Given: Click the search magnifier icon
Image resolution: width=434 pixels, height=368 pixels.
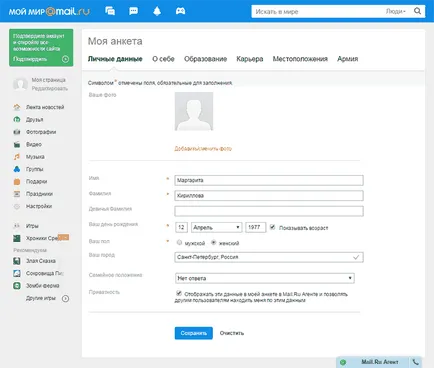Looking at the screenshot, I should tap(417, 11).
